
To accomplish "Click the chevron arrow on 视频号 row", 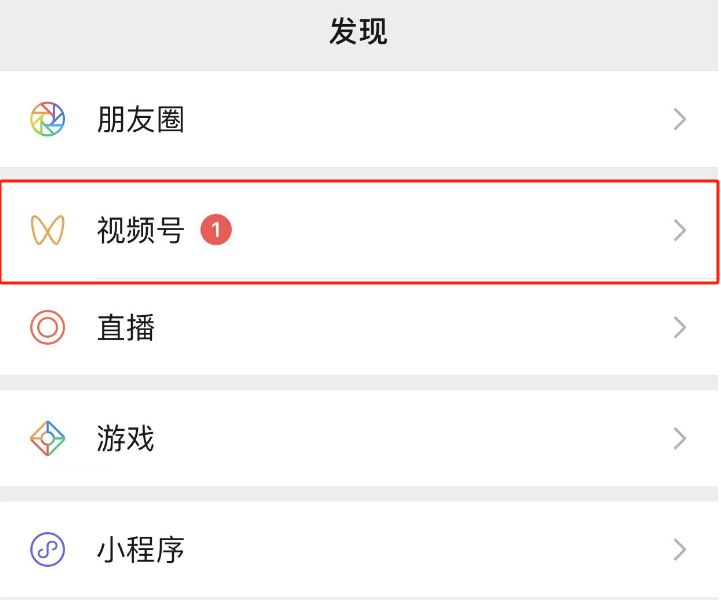I will [x=680, y=231].
